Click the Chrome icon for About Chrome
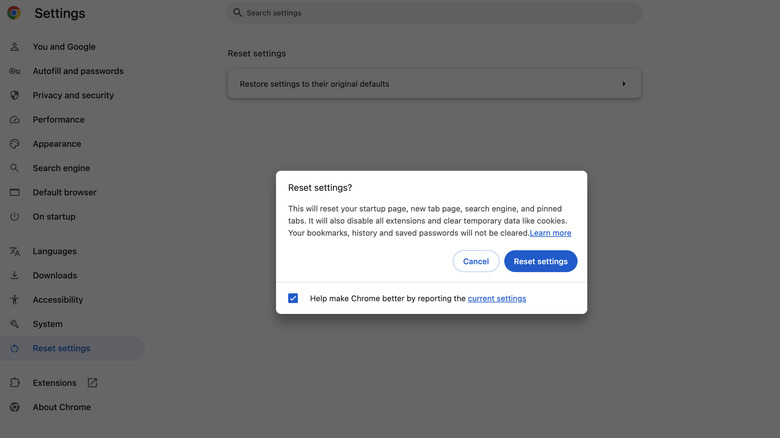The height and width of the screenshot is (438, 780). coord(14,407)
